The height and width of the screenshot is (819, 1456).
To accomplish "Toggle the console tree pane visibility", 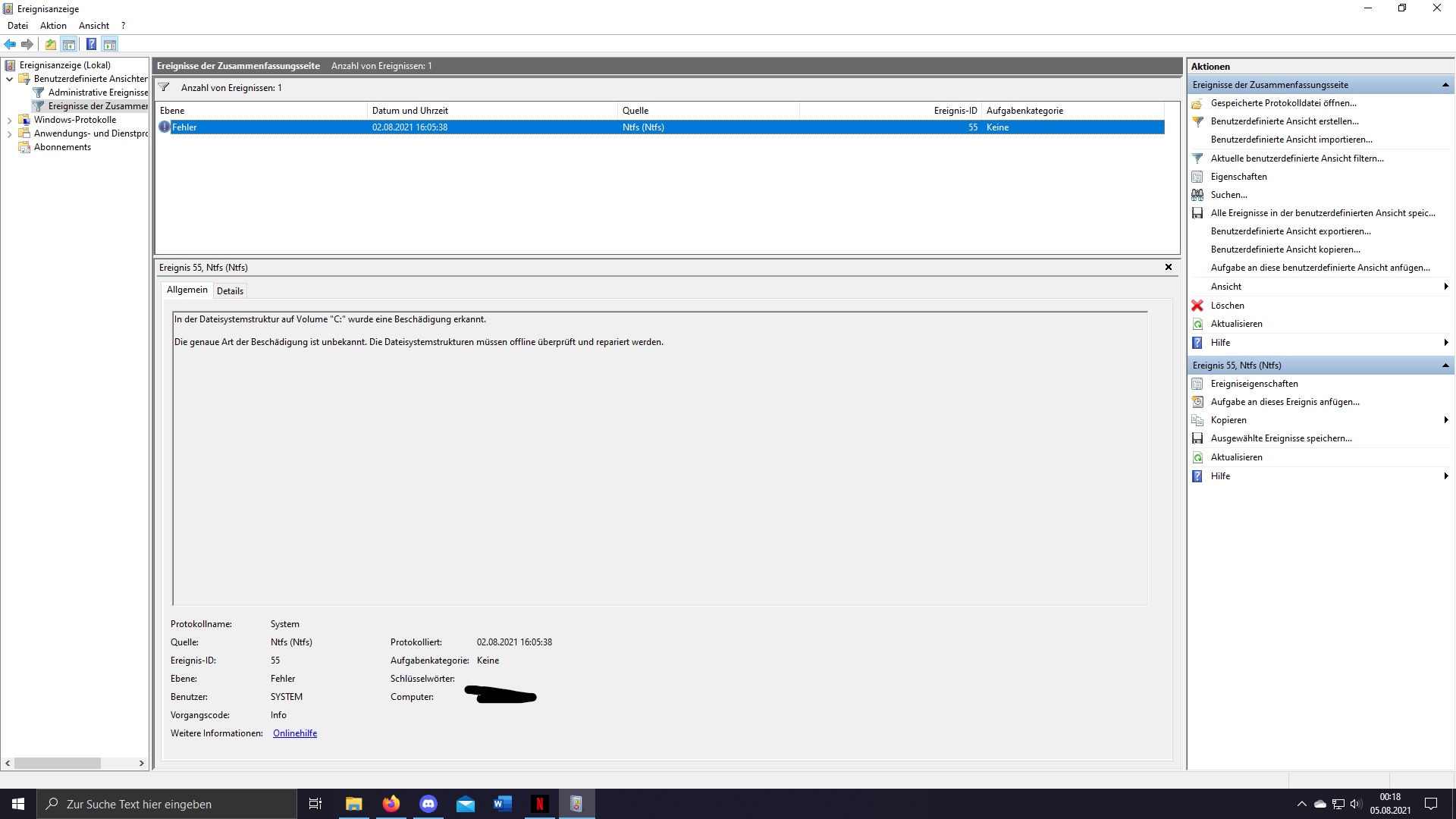I will pos(70,44).
